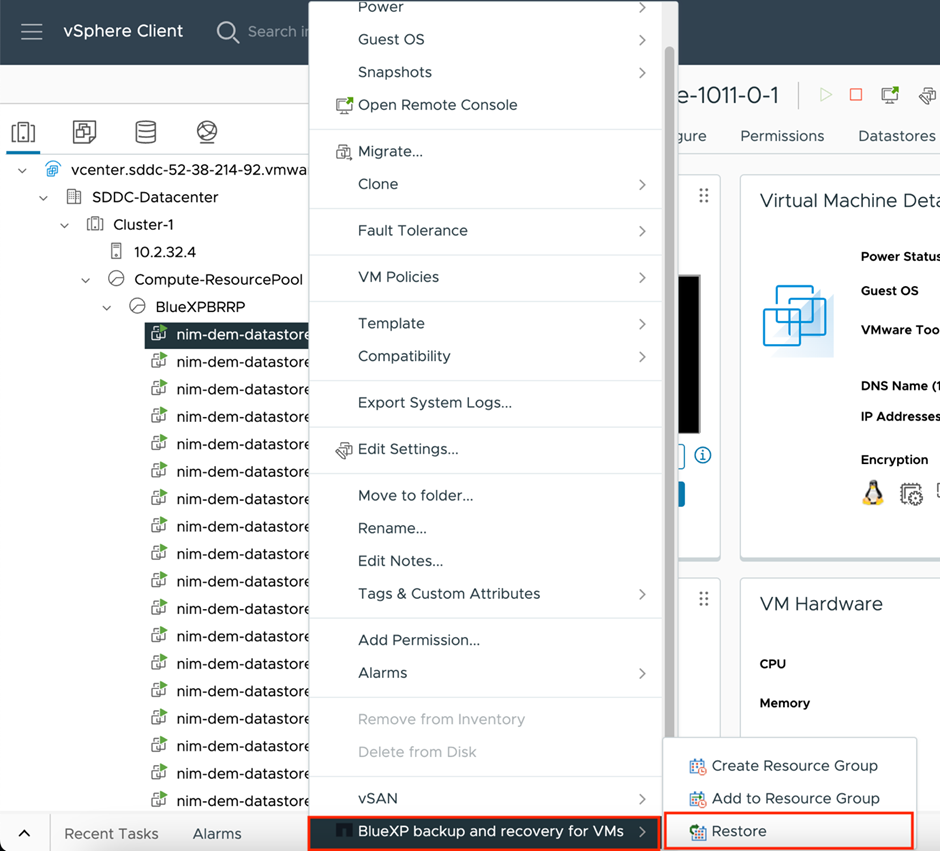Select the VMs and Templates inventory icon
Image resolution: width=940 pixels, height=851 pixels.
pos(84,132)
